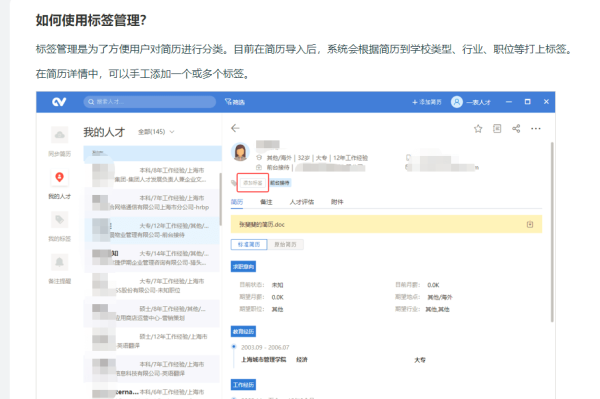Open the 筛选 filter funnel
The width and height of the screenshot is (600, 399).
235,102
